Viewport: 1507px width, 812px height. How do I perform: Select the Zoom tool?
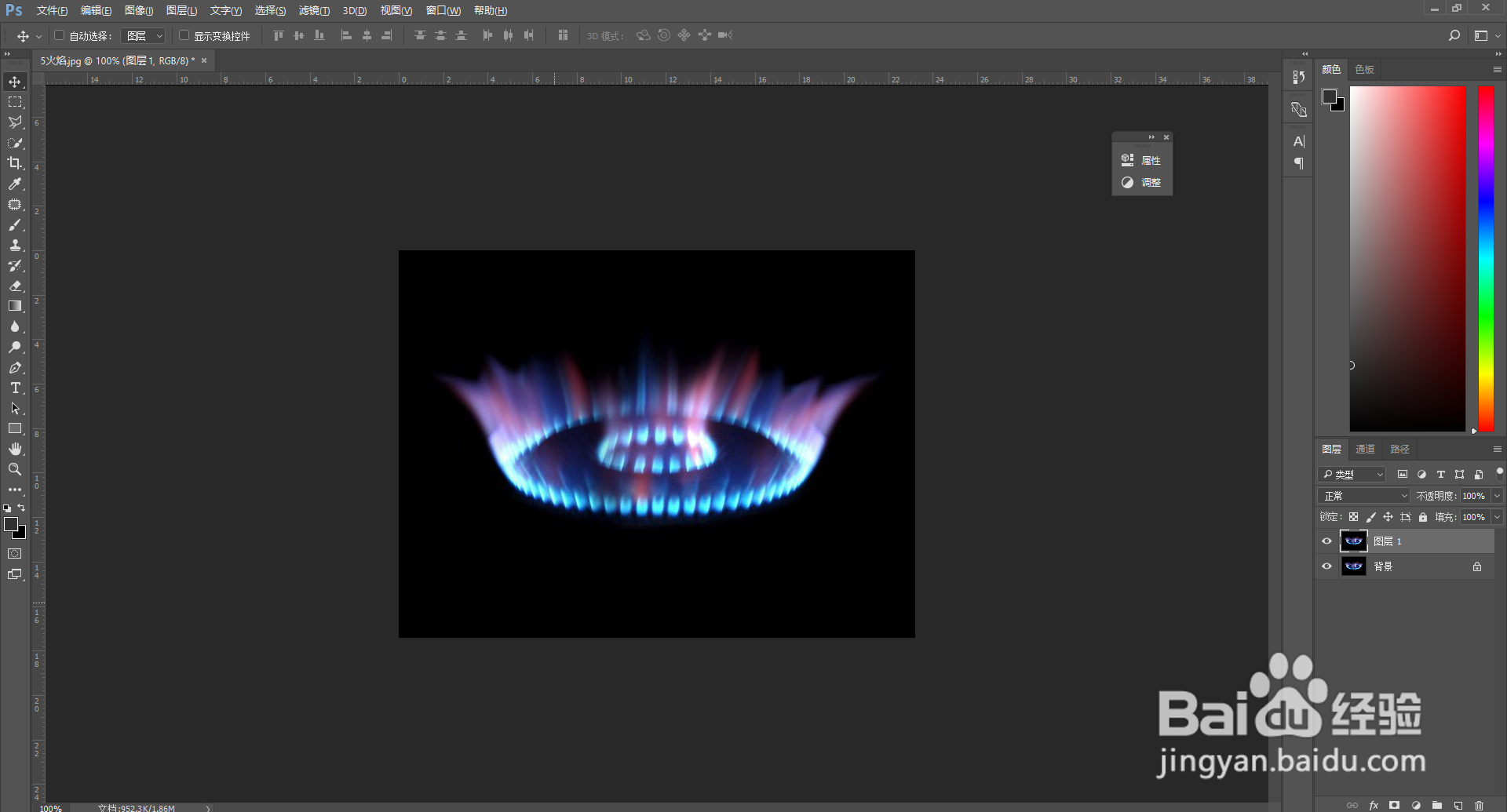tap(14, 469)
